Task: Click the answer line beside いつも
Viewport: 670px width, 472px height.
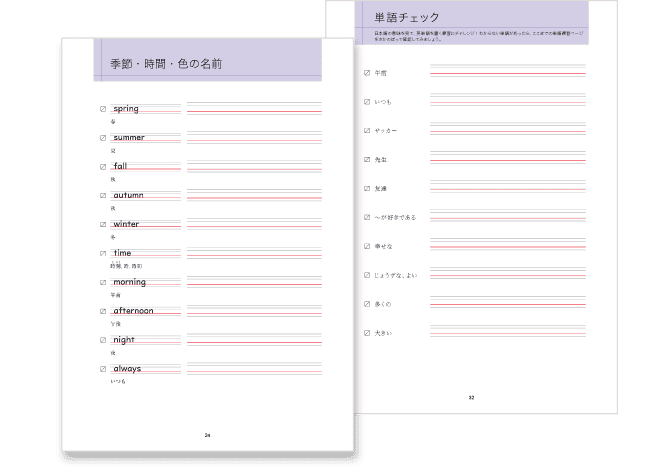Action: [x=507, y=101]
